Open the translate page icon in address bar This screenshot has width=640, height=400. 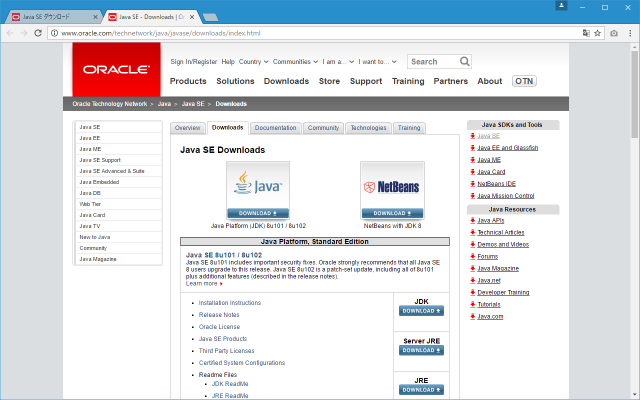[586, 33]
